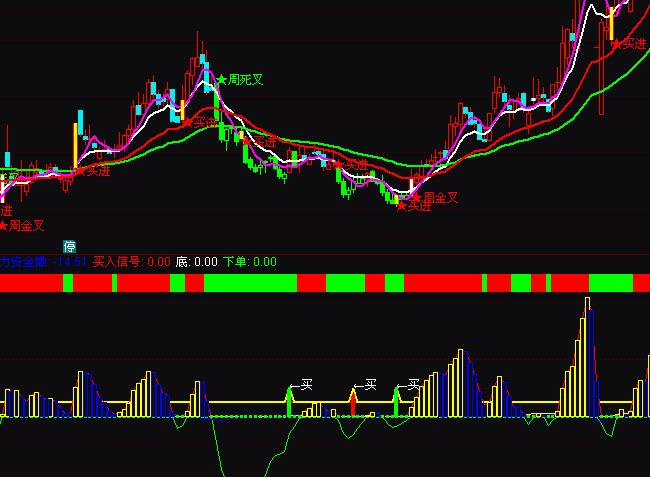Click the rightmost red segment of color band

coord(642,284)
